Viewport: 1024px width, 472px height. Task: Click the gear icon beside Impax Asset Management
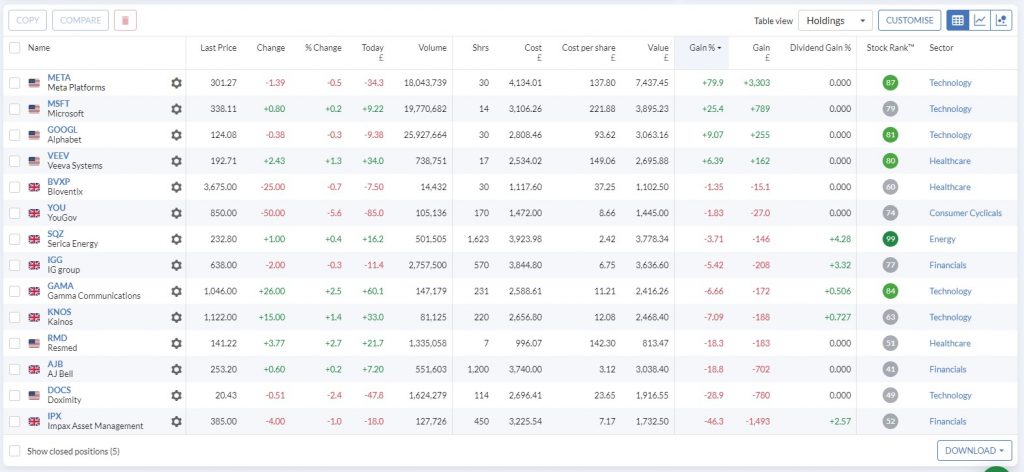tap(176, 421)
